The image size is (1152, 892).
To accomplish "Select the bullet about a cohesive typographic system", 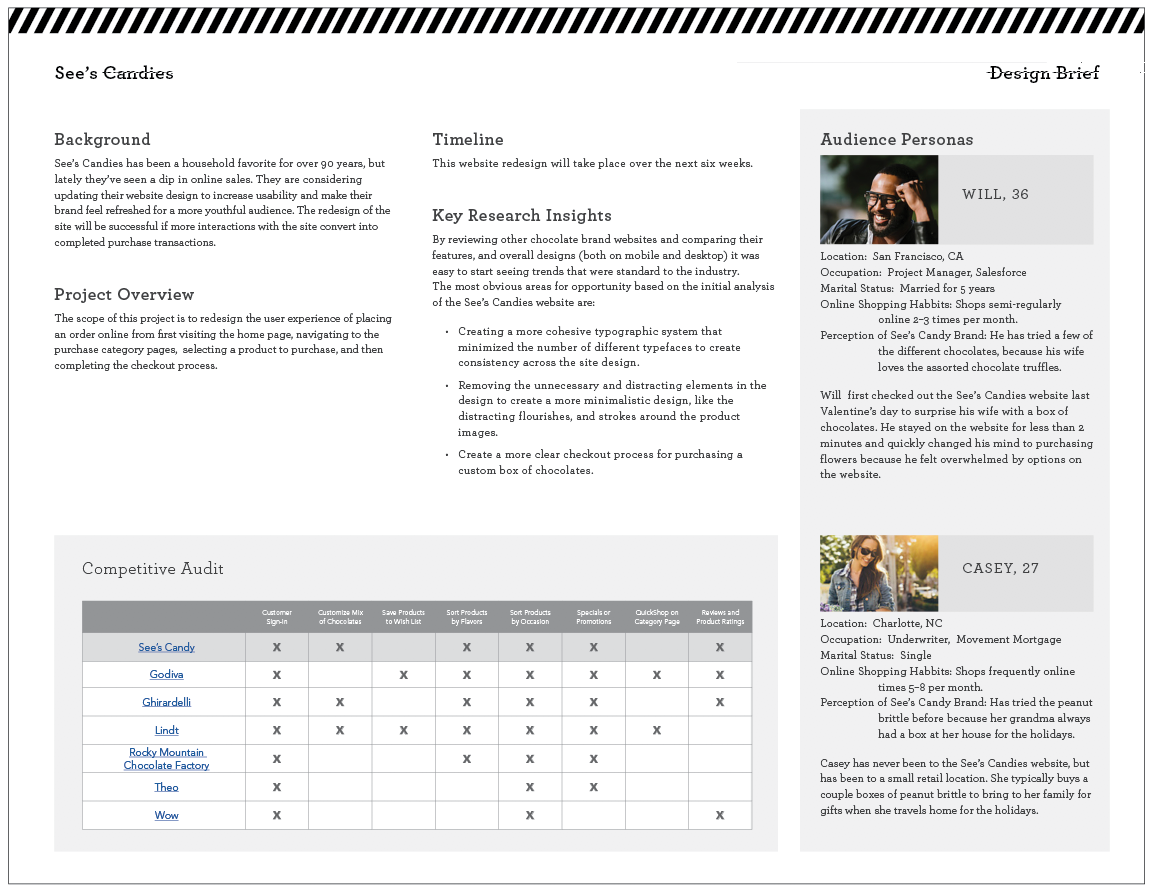I will click(x=599, y=347).
